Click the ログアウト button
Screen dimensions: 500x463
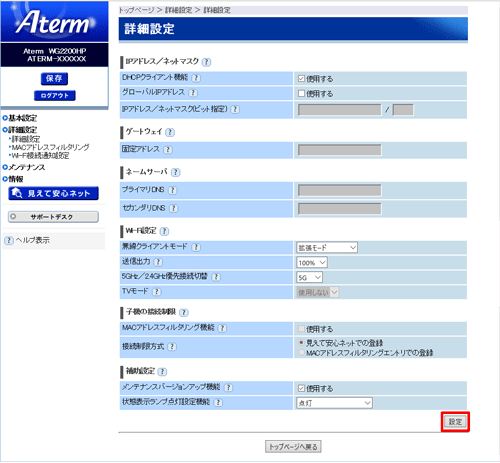tap(55, 95)
